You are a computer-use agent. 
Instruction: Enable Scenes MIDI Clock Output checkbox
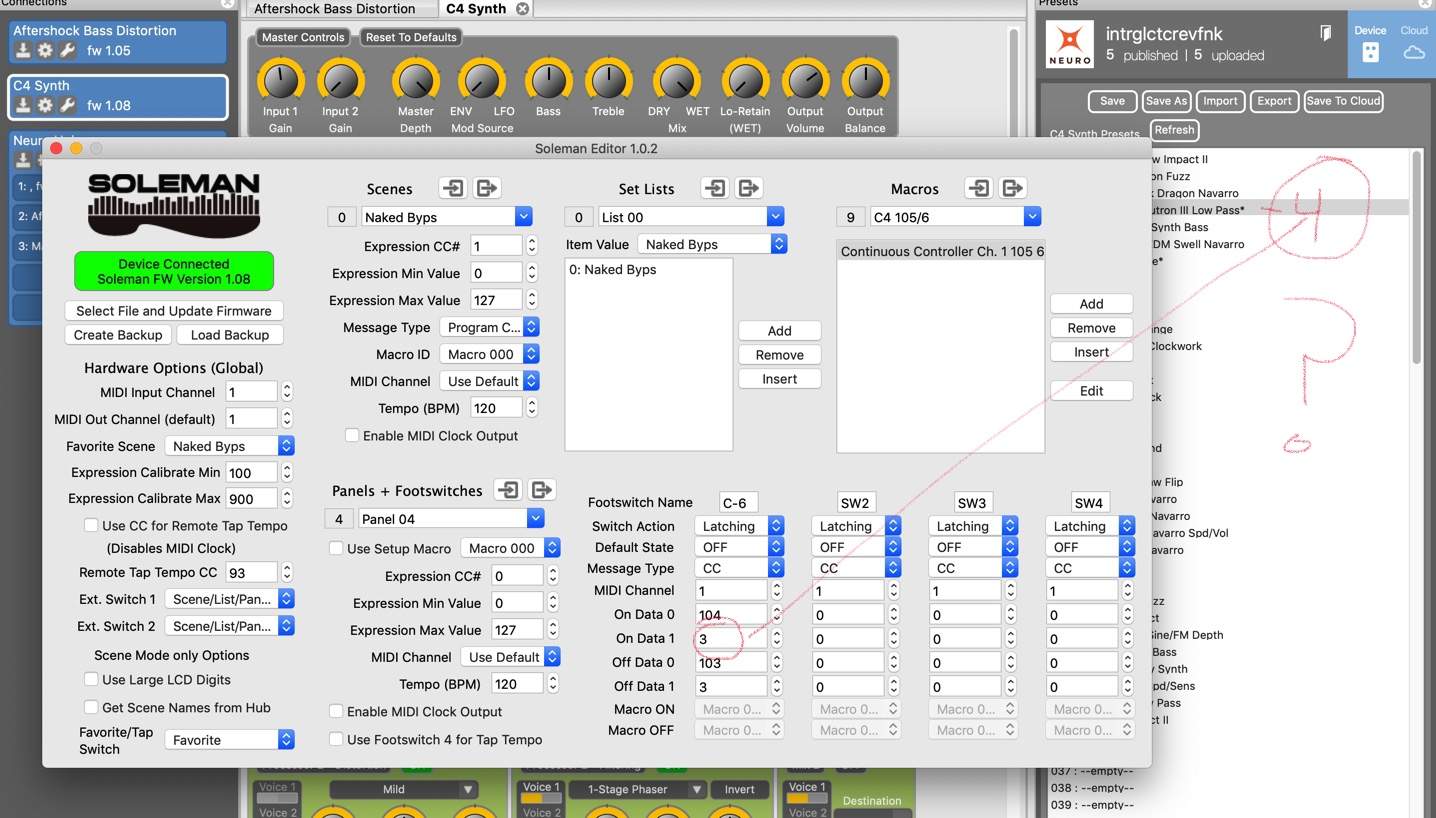point(352,435)
